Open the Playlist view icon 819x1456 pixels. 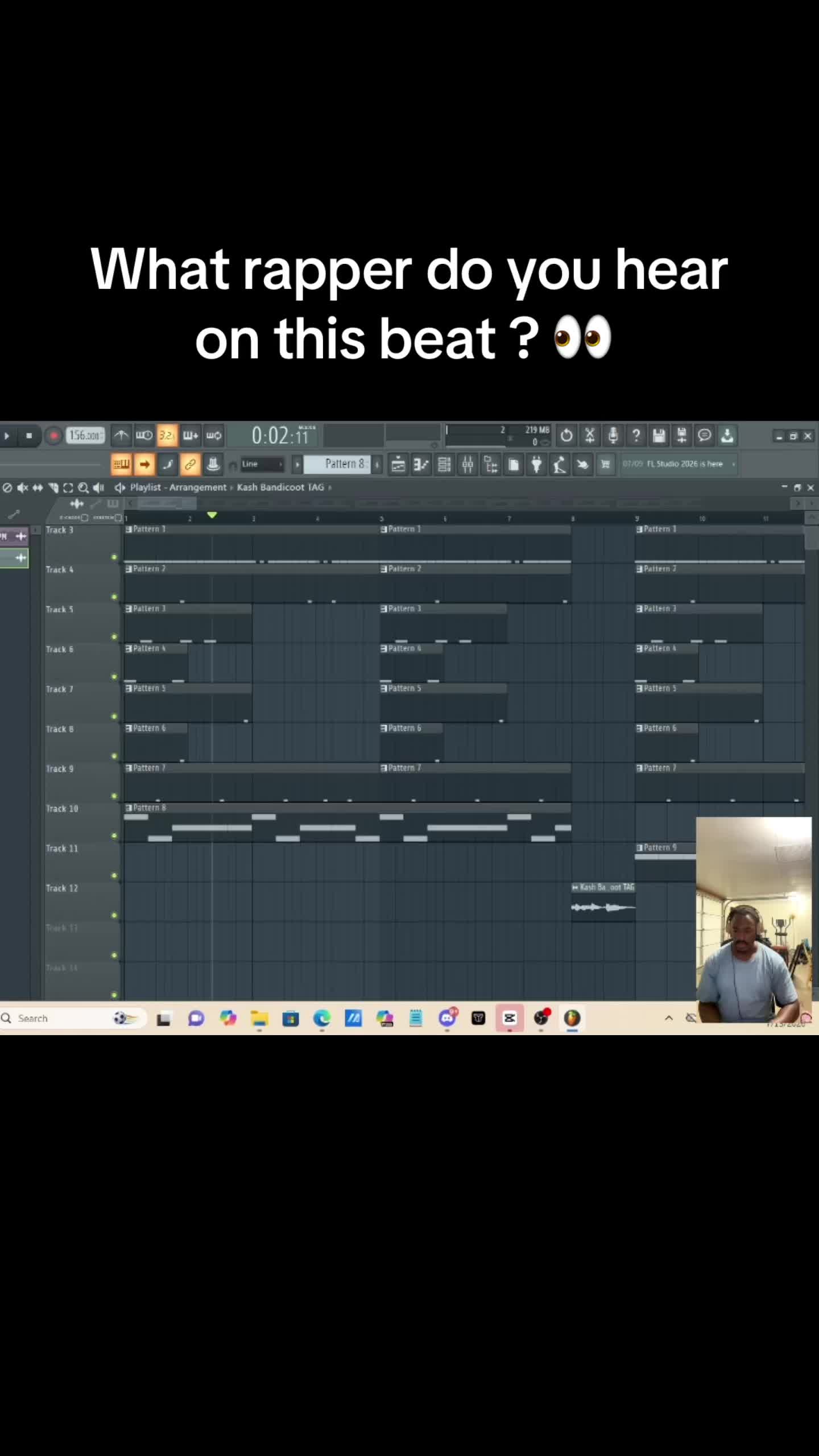(x=398, y=465)
